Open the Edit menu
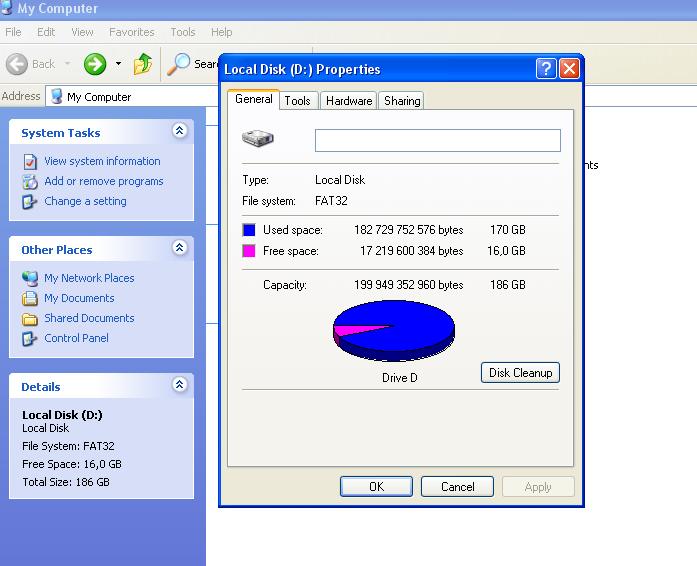This screenshot has height=566, width=697. tap(46, 32)
